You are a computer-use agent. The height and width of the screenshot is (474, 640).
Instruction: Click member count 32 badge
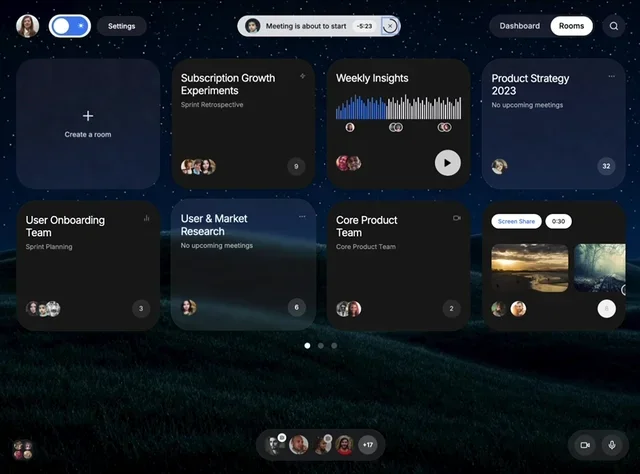coord(606,166)
